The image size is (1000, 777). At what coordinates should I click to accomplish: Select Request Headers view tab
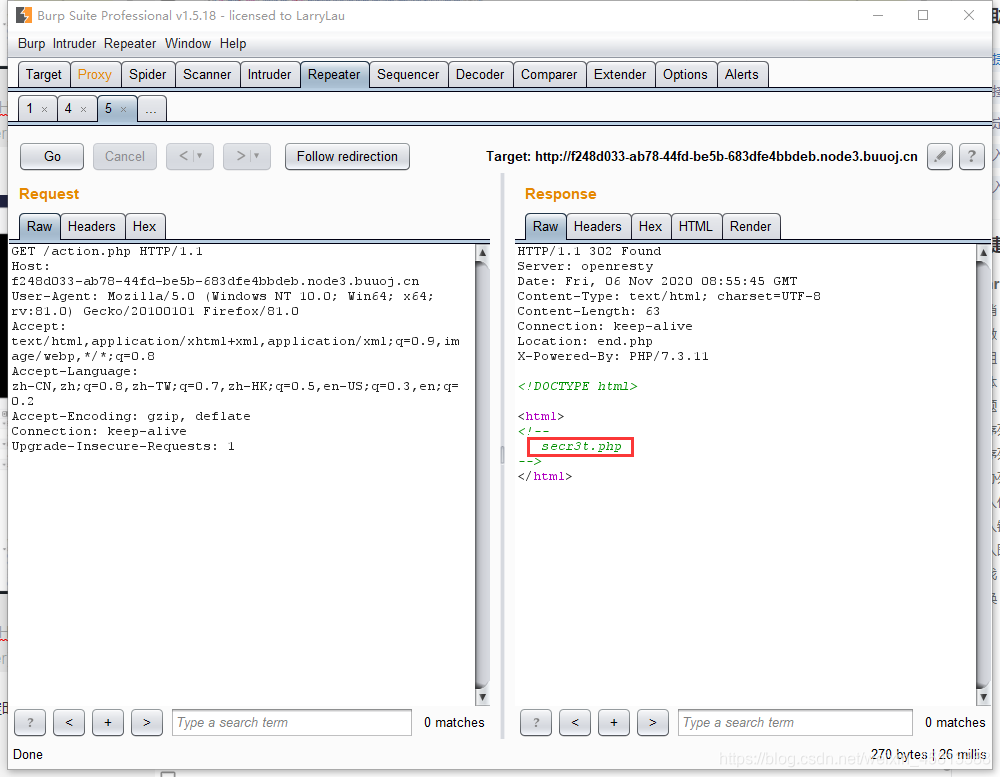[92, 226]
